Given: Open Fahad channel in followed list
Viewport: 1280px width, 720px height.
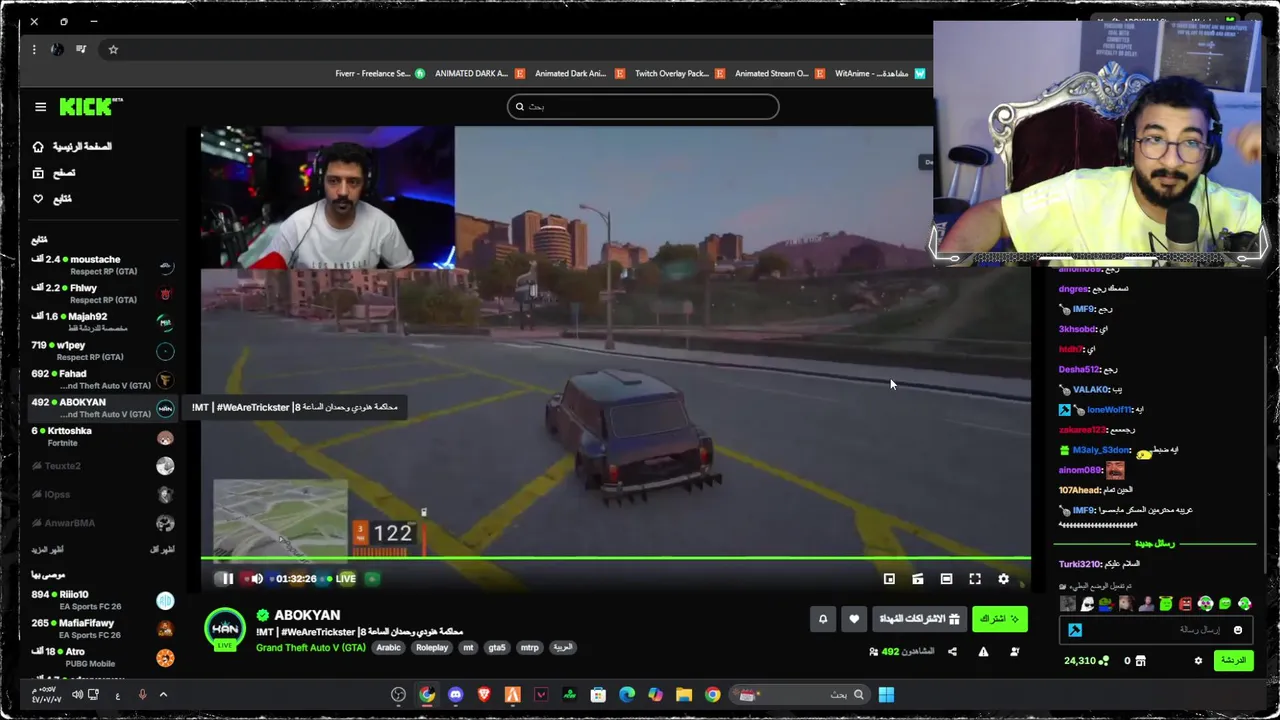Looking at the screenshot, I should tap(103, 379).
